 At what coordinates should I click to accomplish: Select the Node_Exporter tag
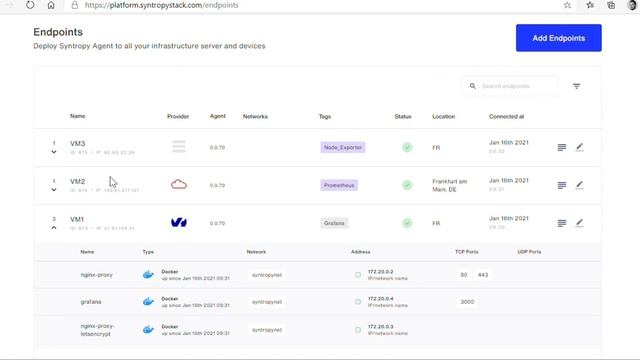pyautogui.click(x=343, y=147)
